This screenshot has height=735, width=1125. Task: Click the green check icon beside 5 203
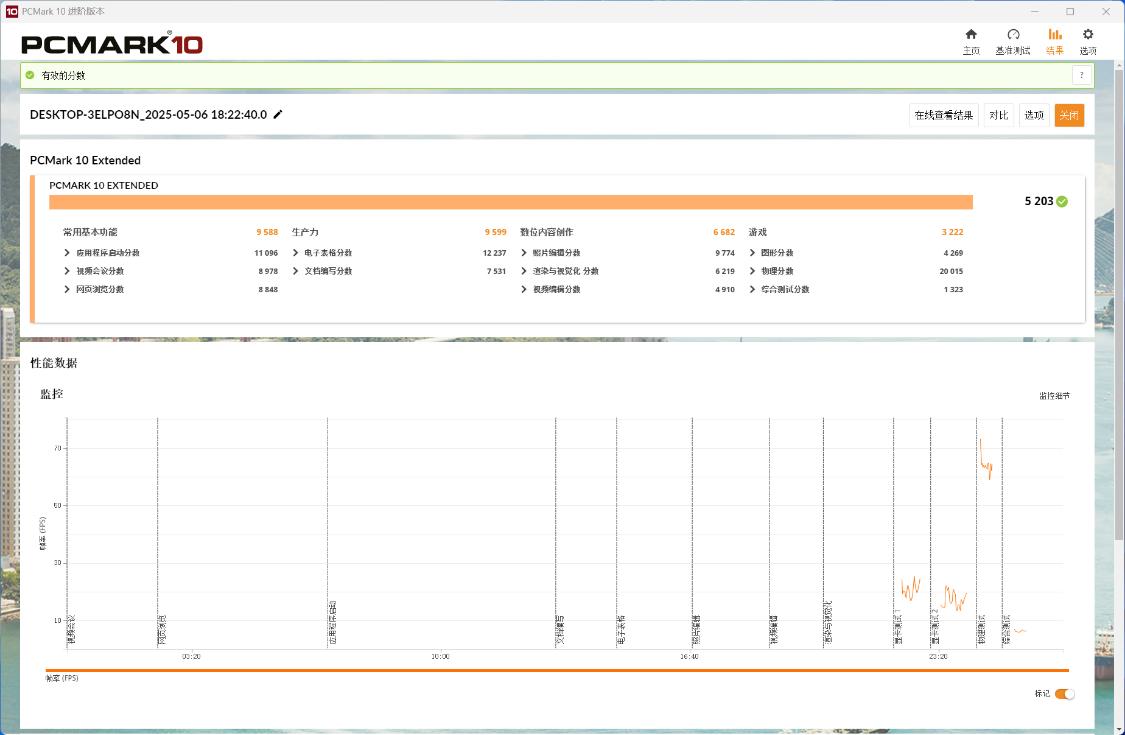tap(1063, 201)
